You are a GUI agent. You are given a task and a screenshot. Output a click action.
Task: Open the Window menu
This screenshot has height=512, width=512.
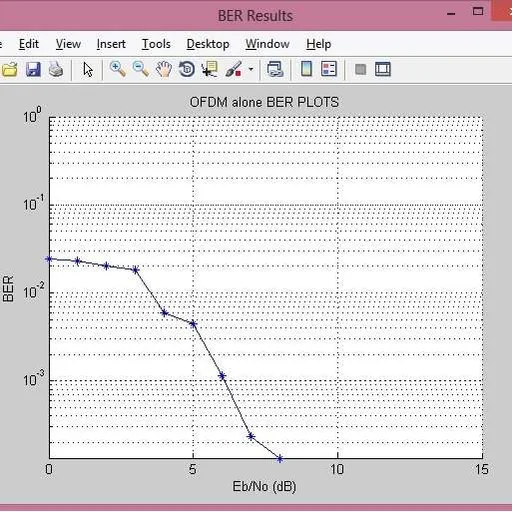click(267, 44)
